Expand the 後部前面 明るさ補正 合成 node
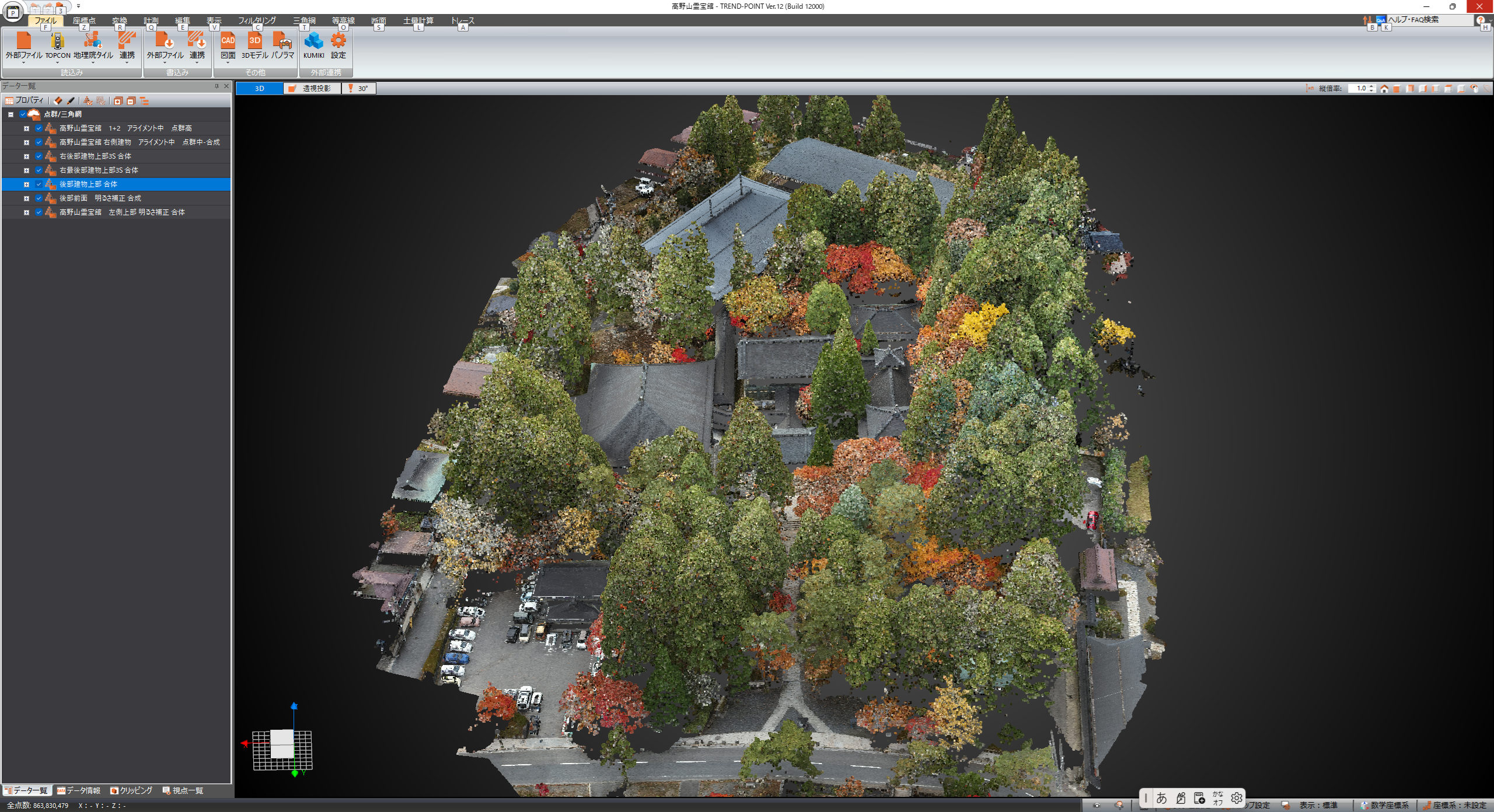The width and height of the screenshot is (1494, 812). 26,198
